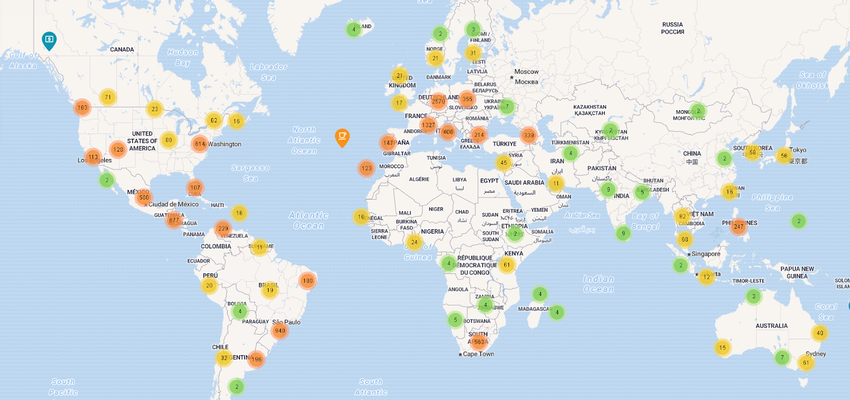Expand the 339 cluster east of Türkiye
Image resolution: width=850 pixels, height=400 pixels.
[529, 135]
